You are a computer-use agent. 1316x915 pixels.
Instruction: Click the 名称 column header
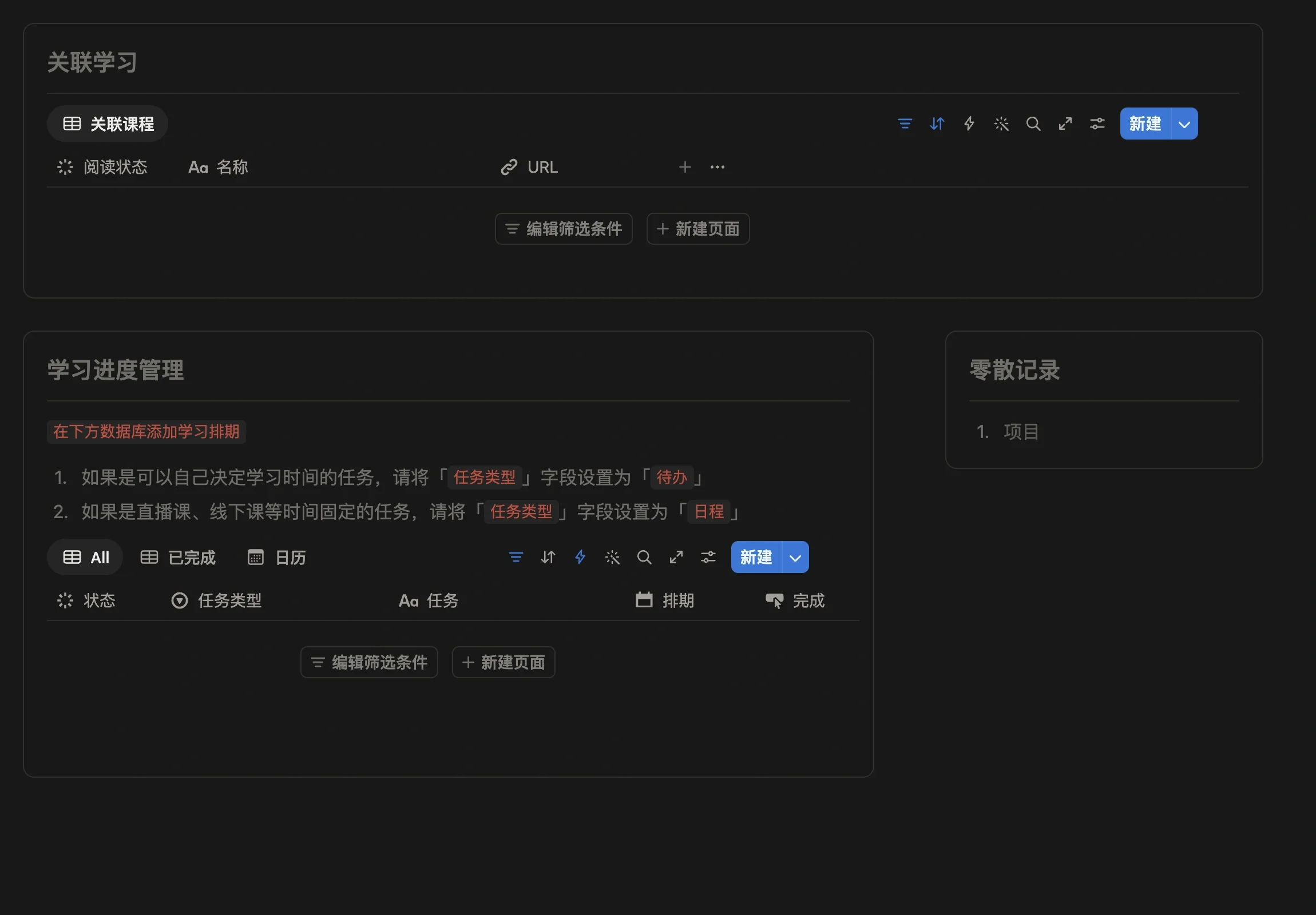pos(219,167)
